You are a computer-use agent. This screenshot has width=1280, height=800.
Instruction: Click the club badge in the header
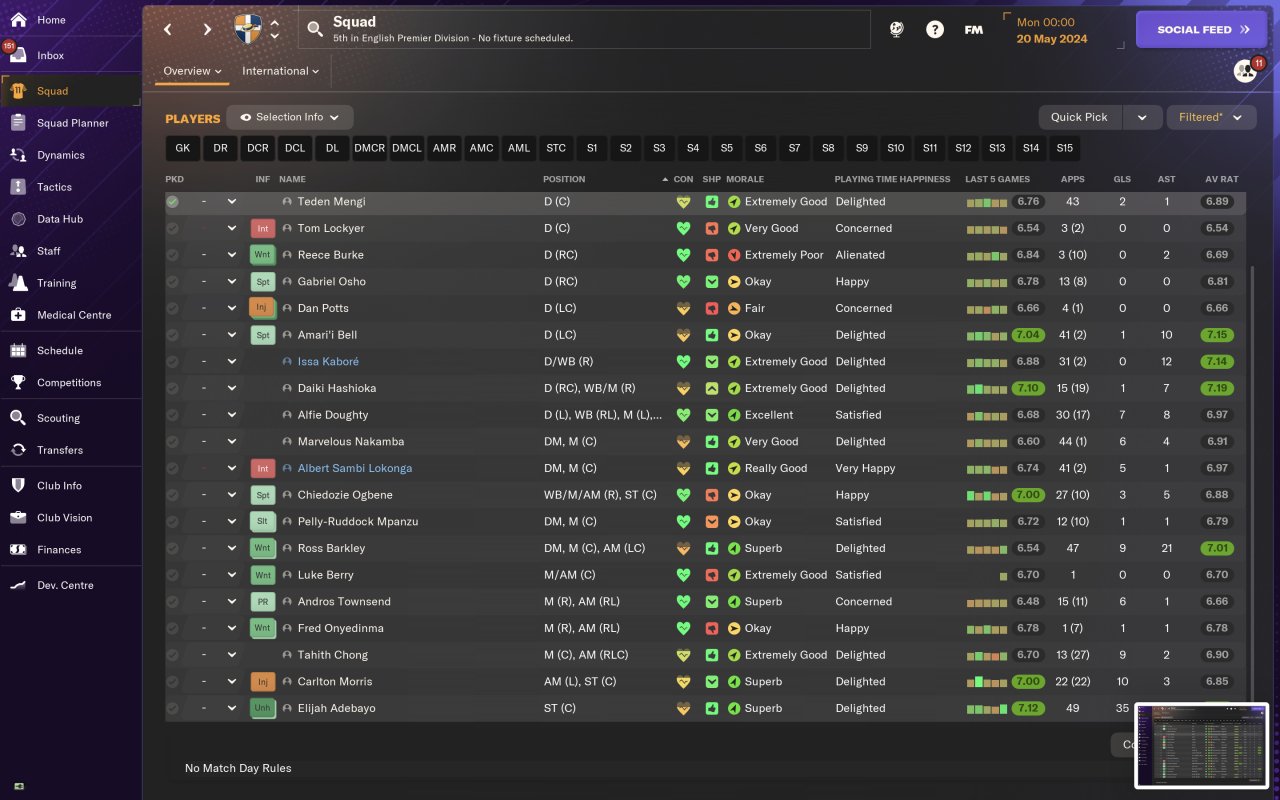click(x=247, y=29)
